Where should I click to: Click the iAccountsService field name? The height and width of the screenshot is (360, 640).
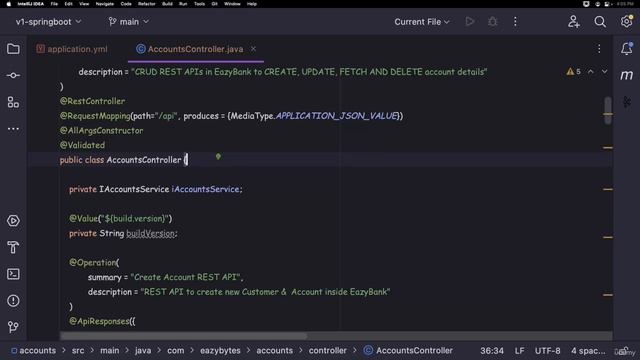tap(205, 189)
